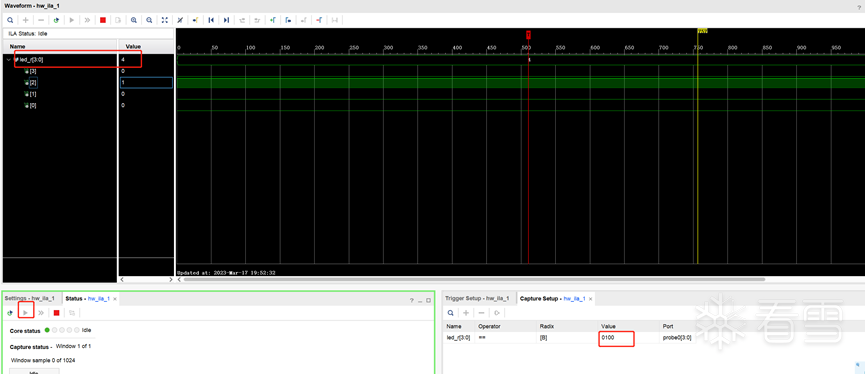
Task: Go to previous transition icon
Action: point(242,20)
